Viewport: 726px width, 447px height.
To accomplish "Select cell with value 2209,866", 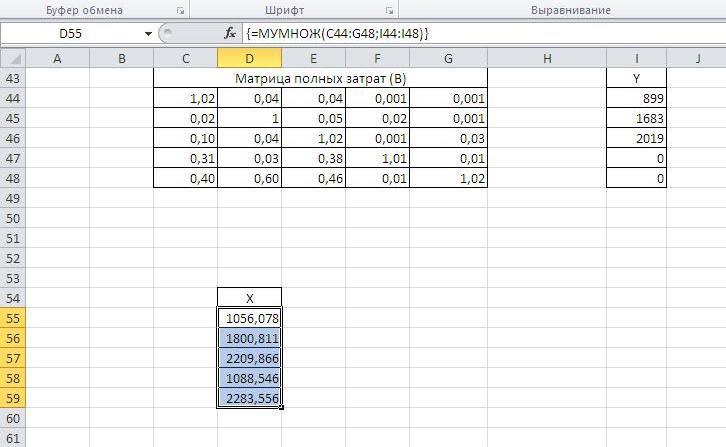I will point(249,358).
